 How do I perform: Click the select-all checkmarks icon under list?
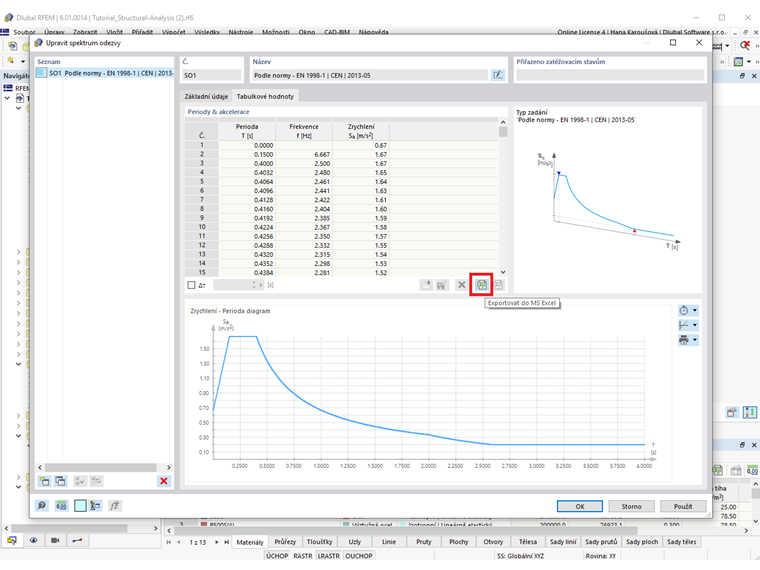point(79,481)
